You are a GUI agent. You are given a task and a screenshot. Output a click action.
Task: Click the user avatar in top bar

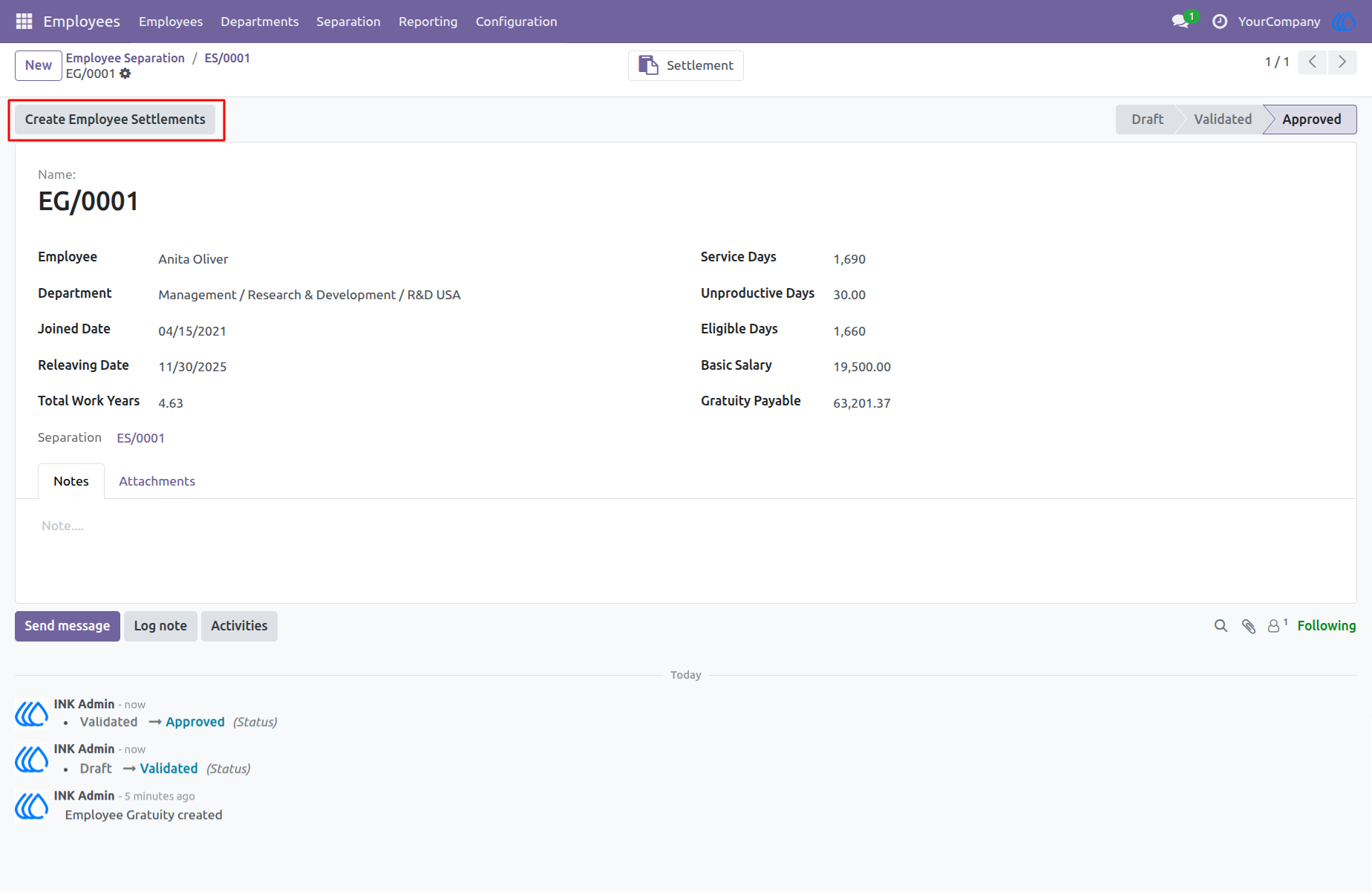(1344, 22)
